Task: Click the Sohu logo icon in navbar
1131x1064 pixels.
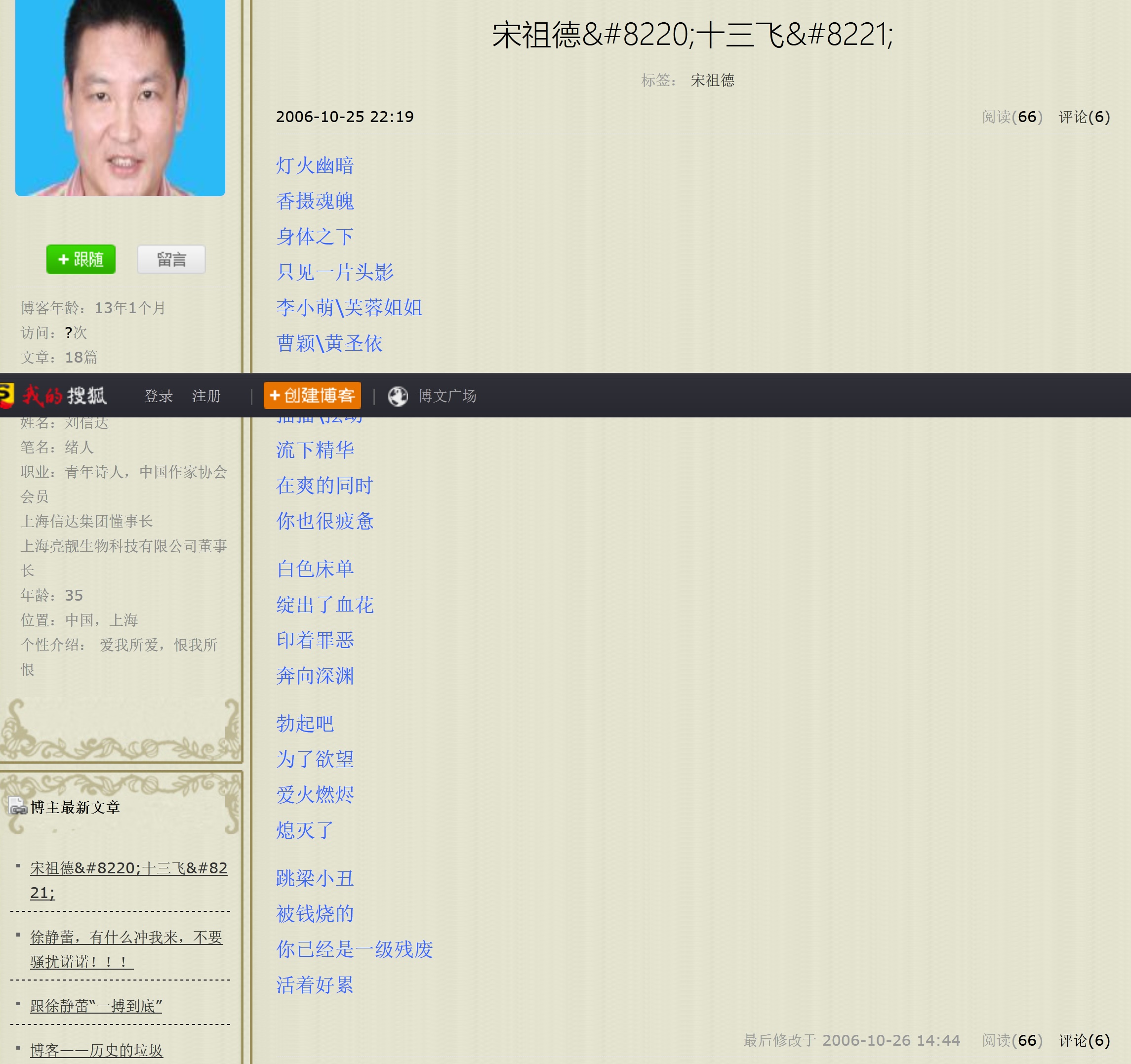Action: 6,396
